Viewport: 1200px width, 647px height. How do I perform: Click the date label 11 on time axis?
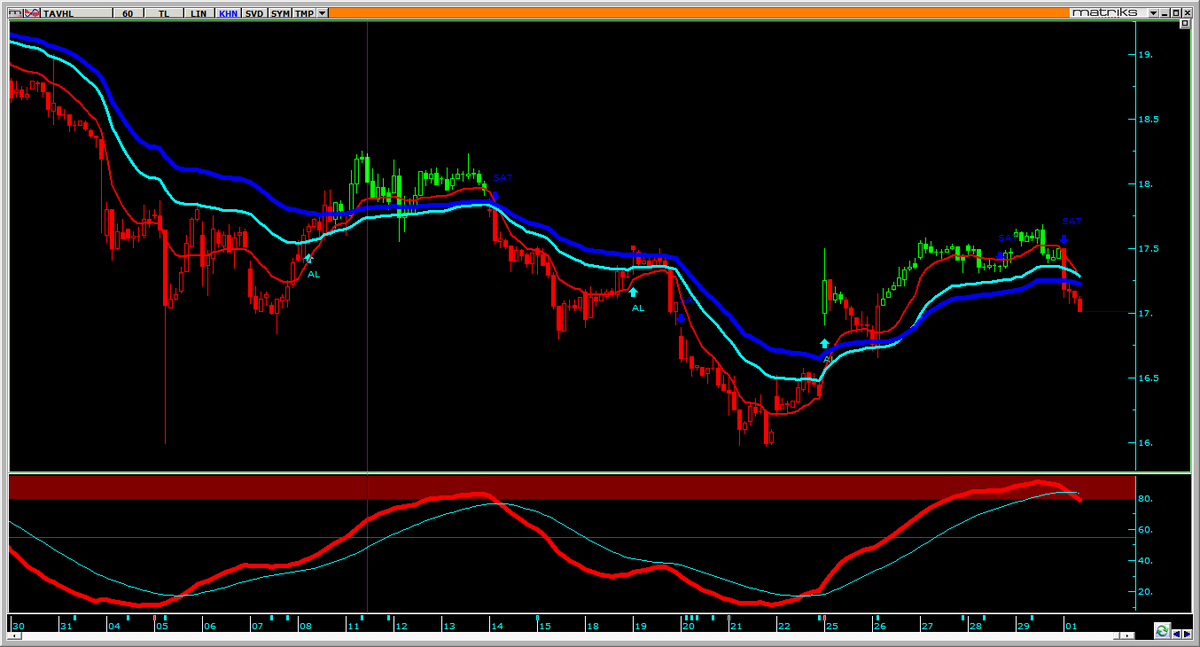click(354, 626)
